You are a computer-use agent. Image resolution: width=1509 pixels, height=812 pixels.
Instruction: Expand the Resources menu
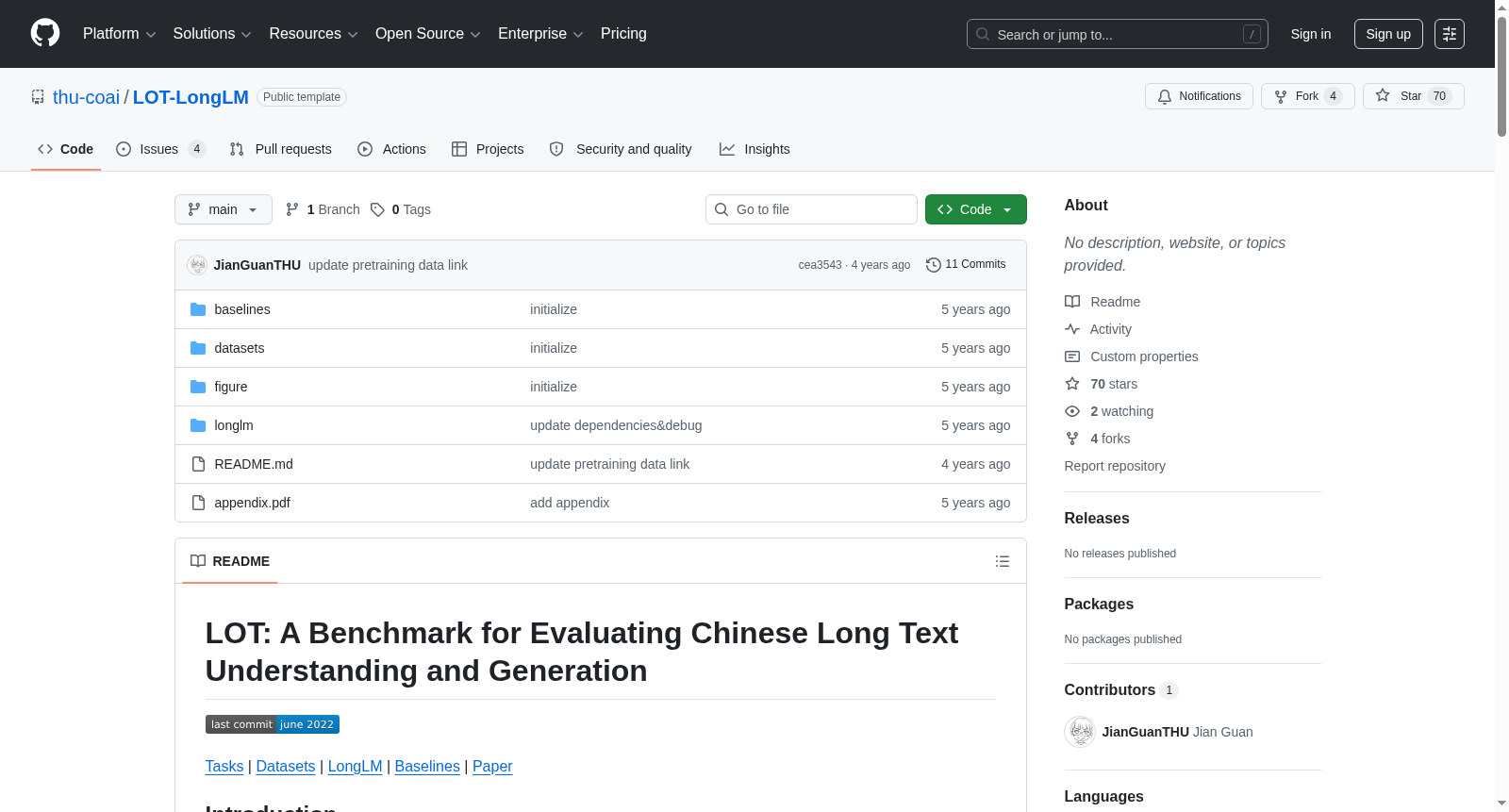click(314, 34)
